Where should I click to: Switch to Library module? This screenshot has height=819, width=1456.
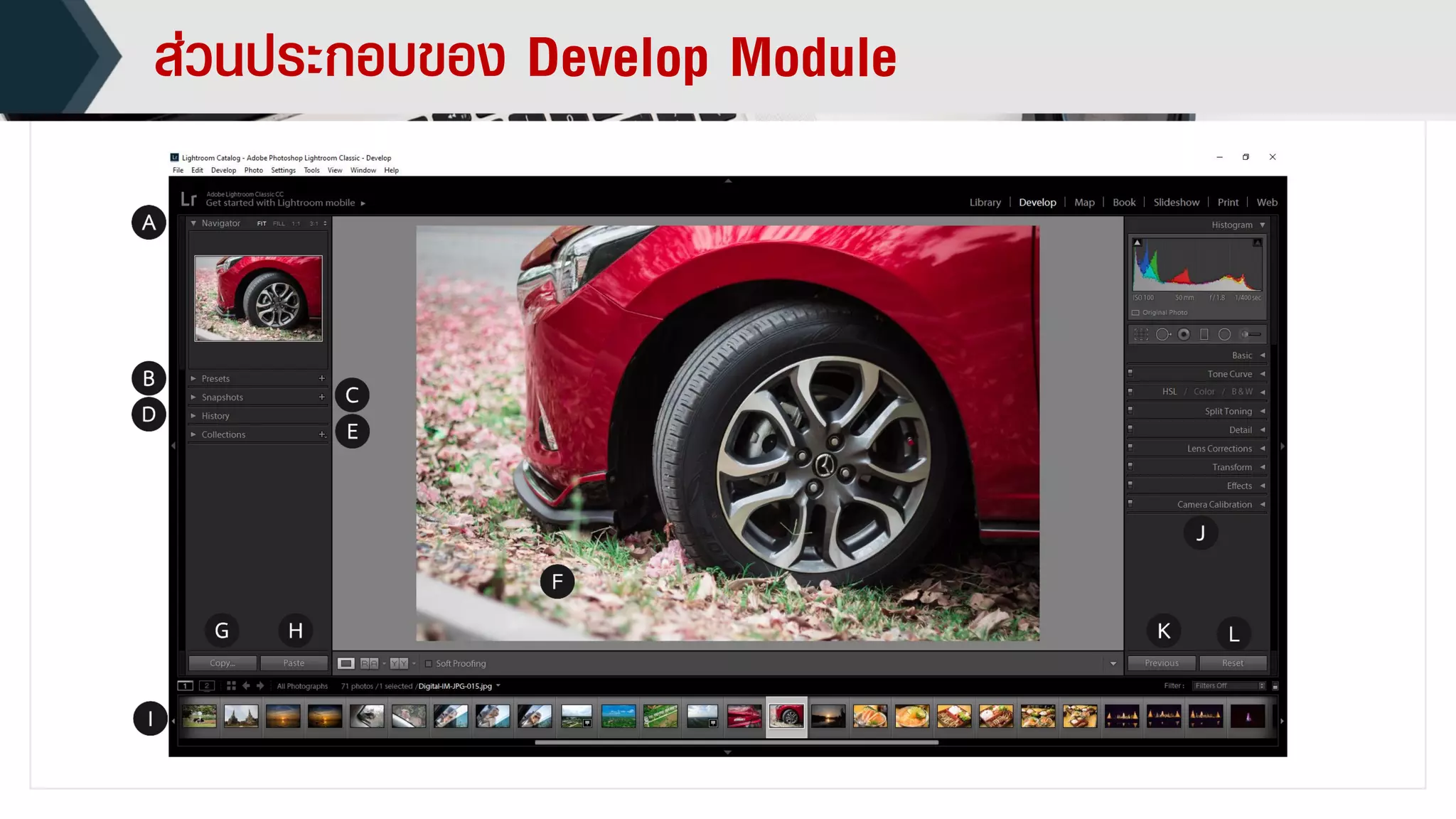pos(985,203)
